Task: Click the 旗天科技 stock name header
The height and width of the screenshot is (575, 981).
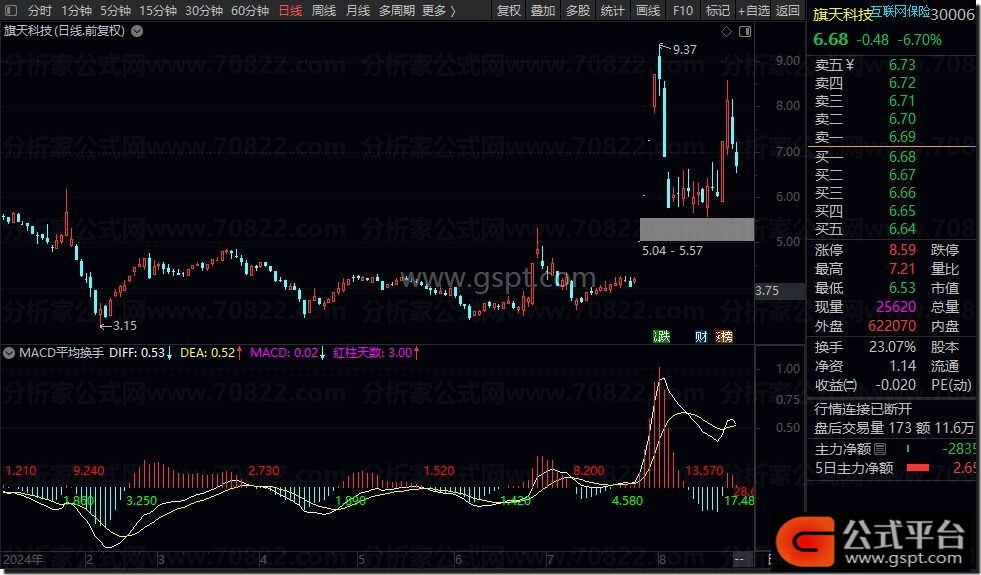Action: pos(842,15)
